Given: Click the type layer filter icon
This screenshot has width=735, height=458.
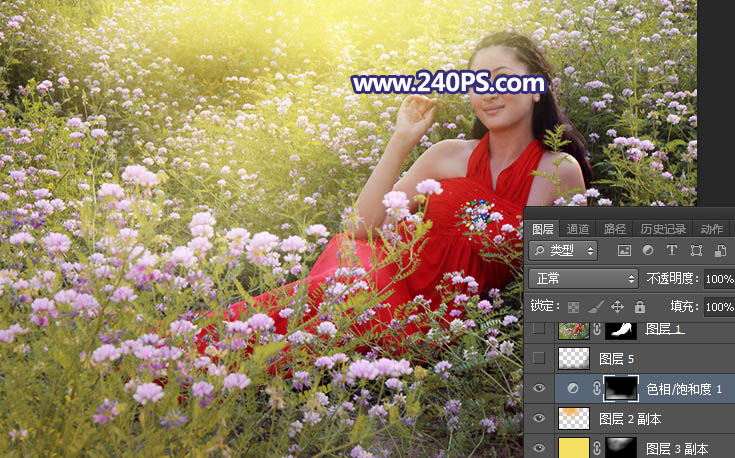Looking at the screenshot, I should 671,251.
